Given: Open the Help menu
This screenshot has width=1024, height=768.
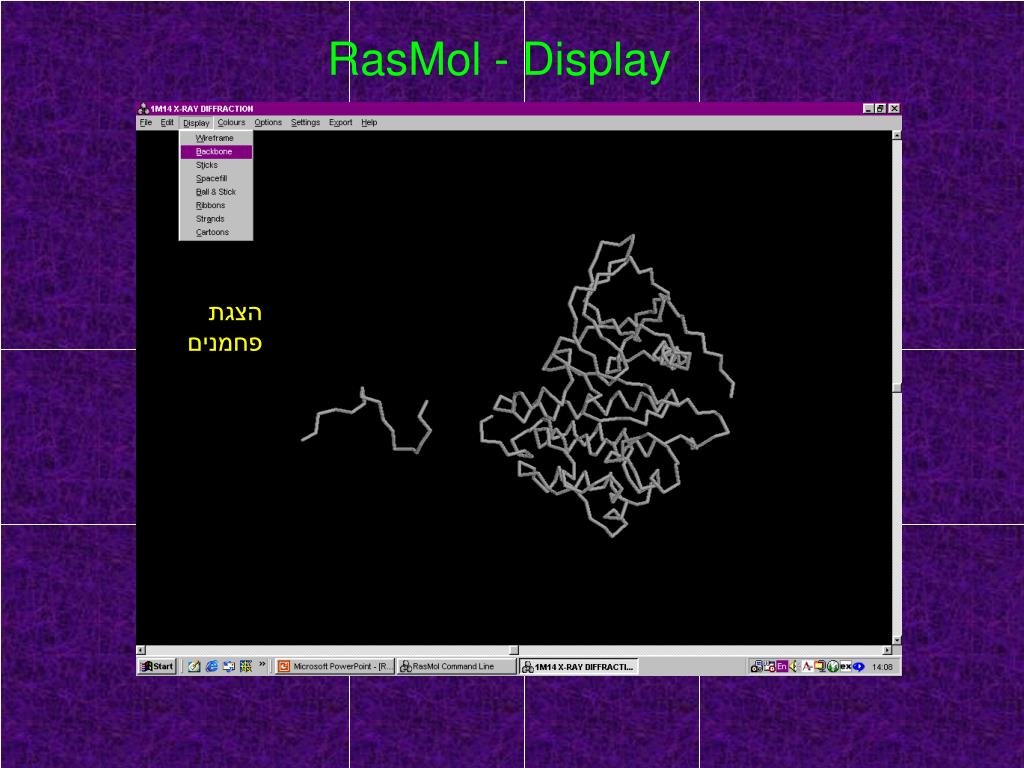Looking at the screenshot, I should tap(369, 123).
